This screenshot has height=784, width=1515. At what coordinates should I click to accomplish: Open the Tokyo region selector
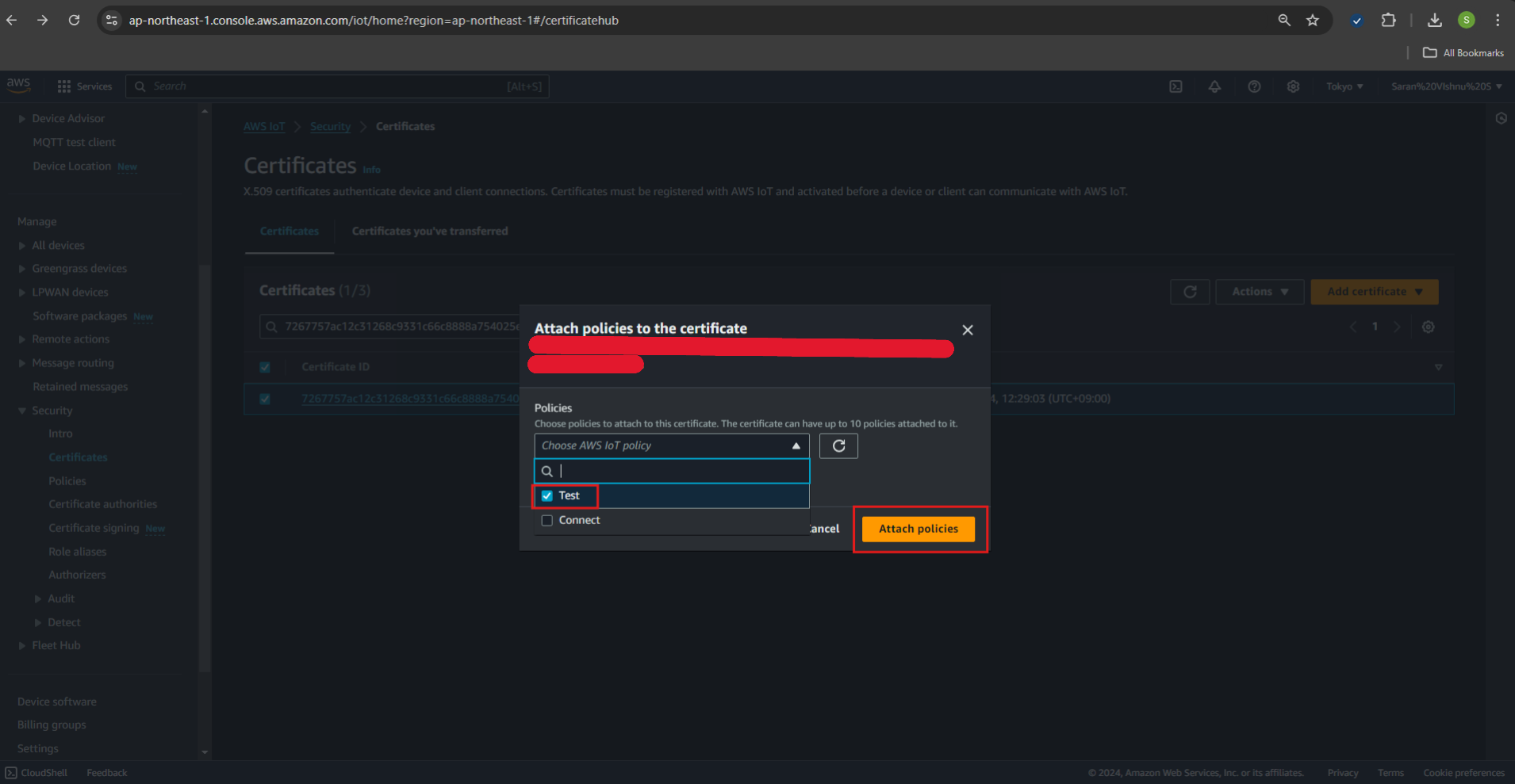(1344, 86)
